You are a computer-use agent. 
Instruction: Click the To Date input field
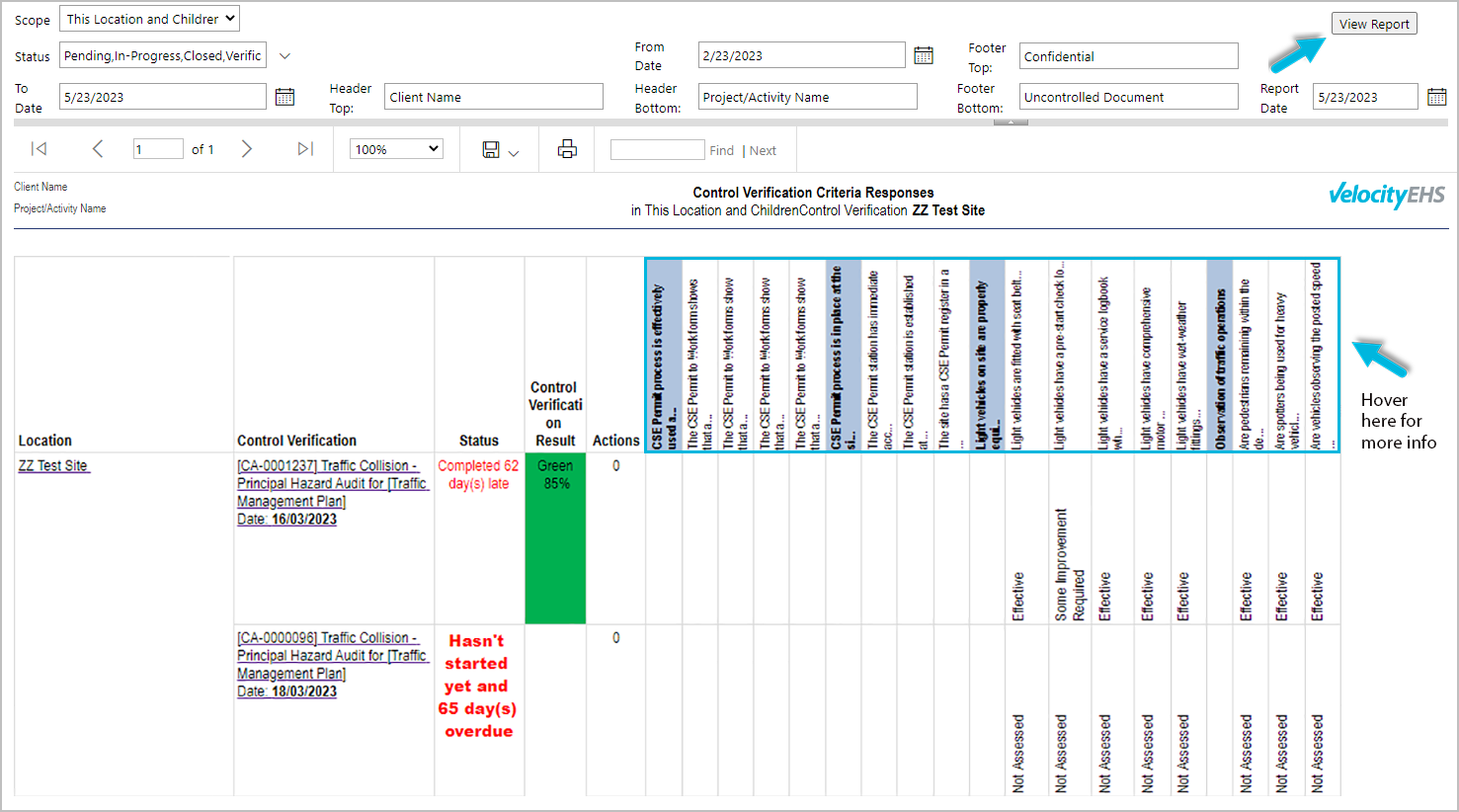click(163, 97)
